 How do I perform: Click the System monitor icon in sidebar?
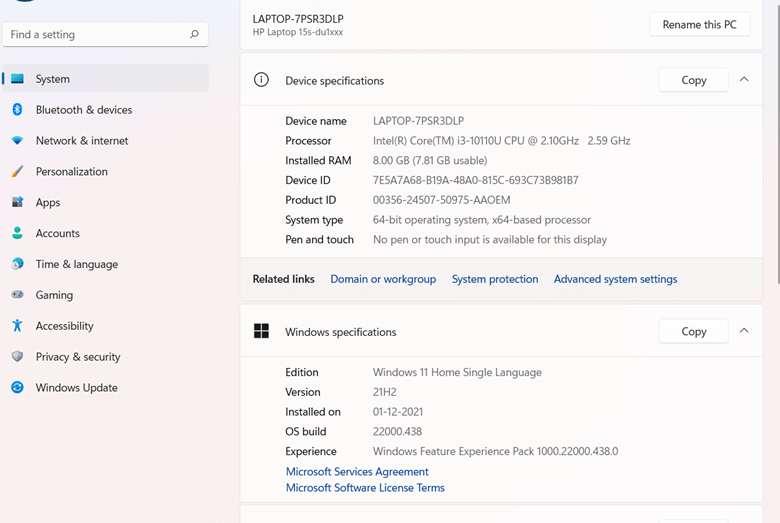click(18, 79)
